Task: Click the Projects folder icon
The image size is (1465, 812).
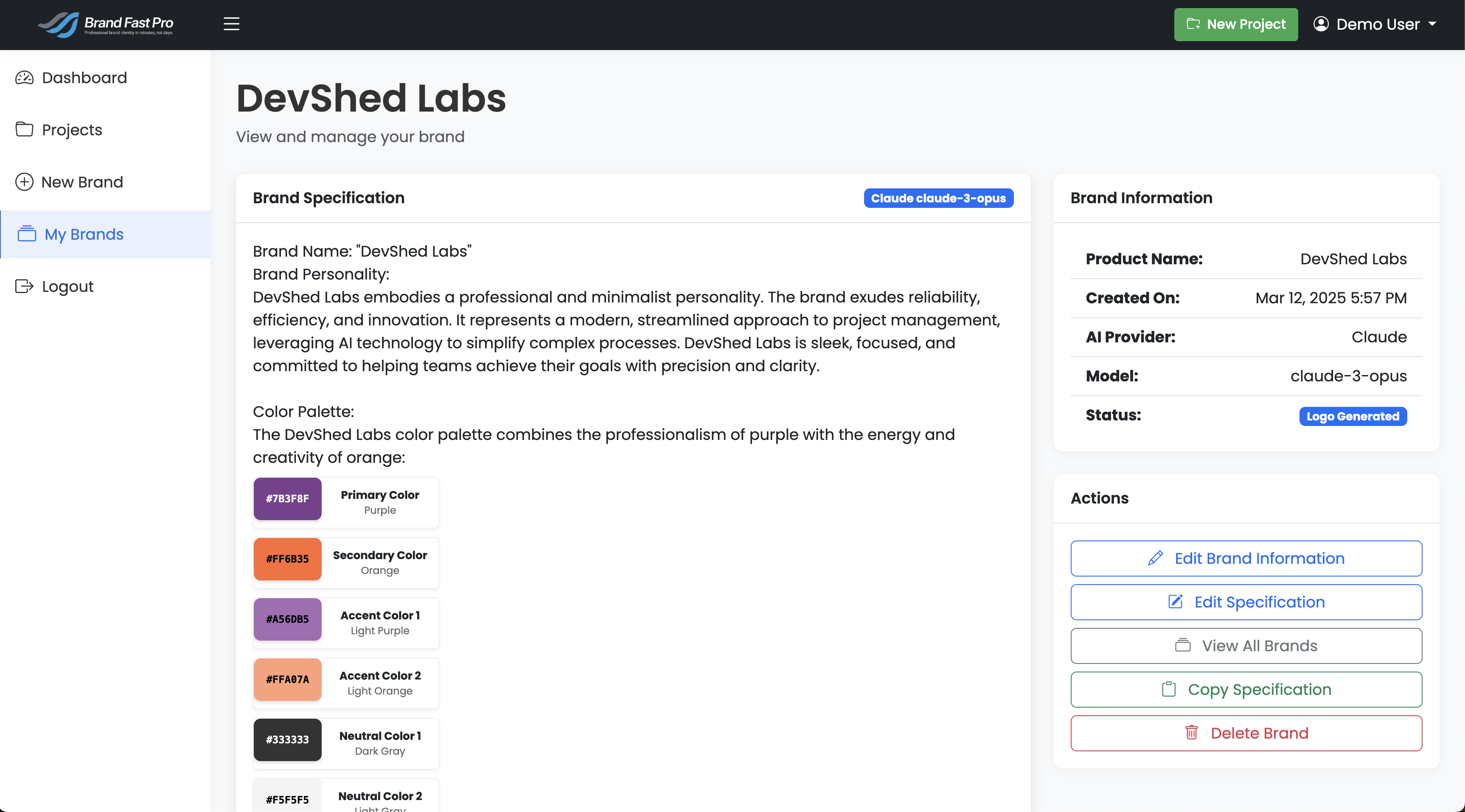Action: click(x=25, y=130)
